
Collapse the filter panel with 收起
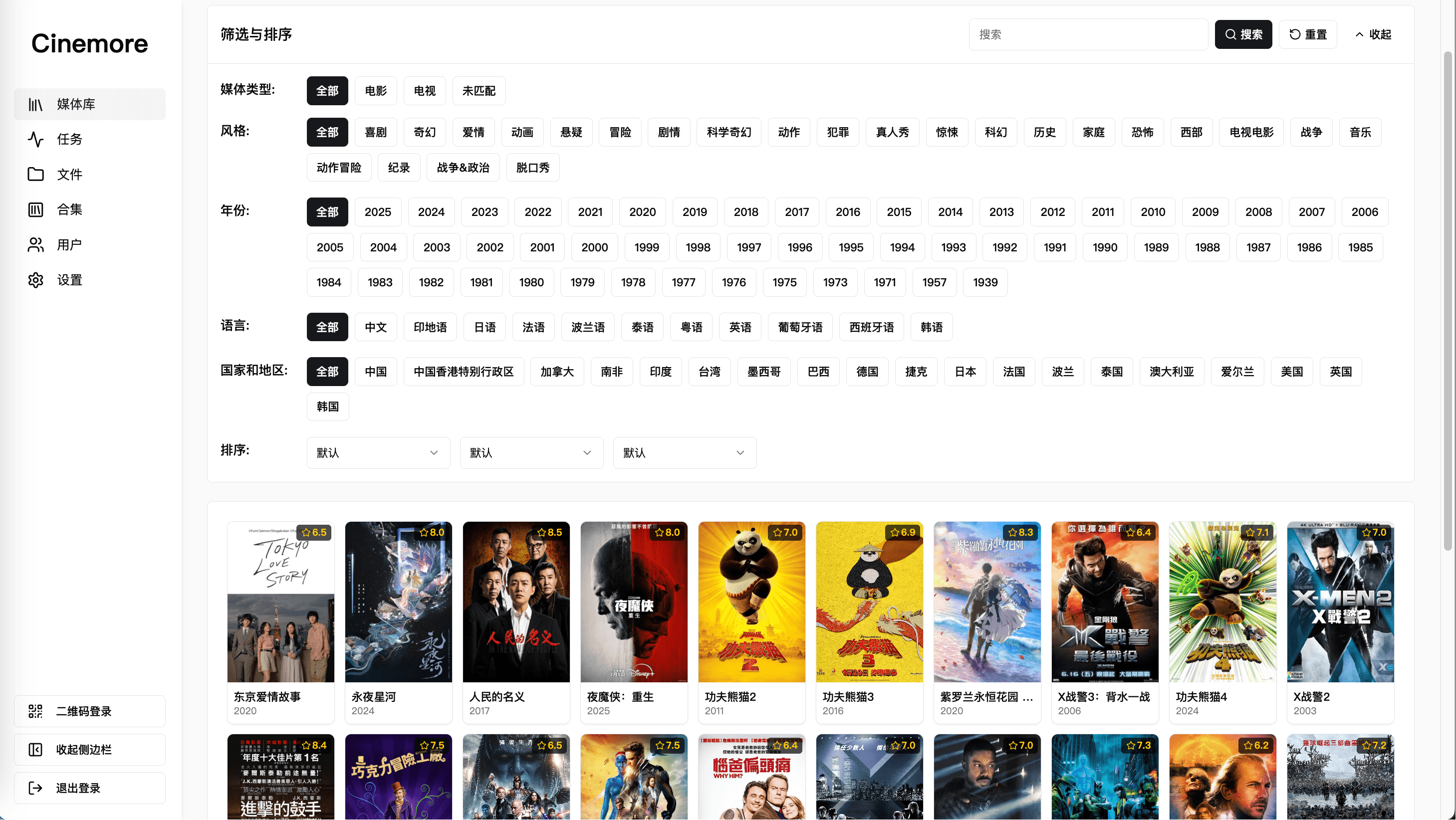pos(1374,34)
